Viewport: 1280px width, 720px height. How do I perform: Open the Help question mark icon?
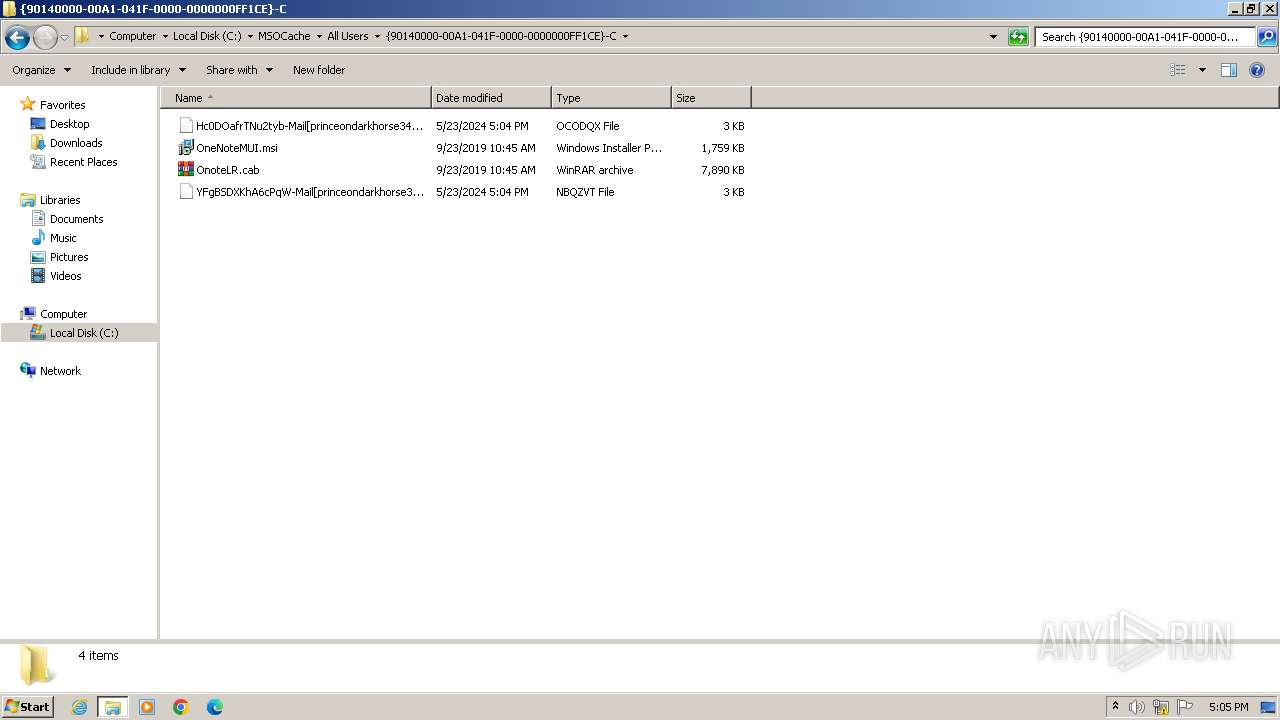[1257, 70]
